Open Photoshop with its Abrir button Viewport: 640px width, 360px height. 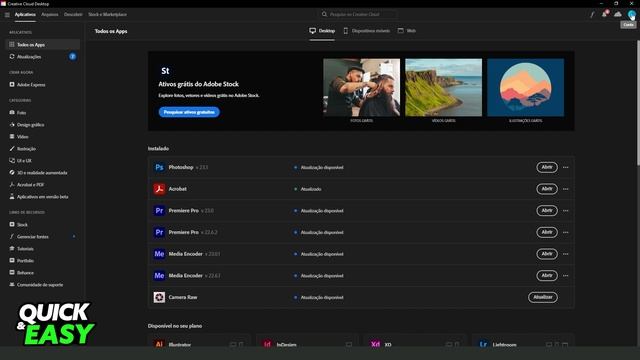pos(547,167)
